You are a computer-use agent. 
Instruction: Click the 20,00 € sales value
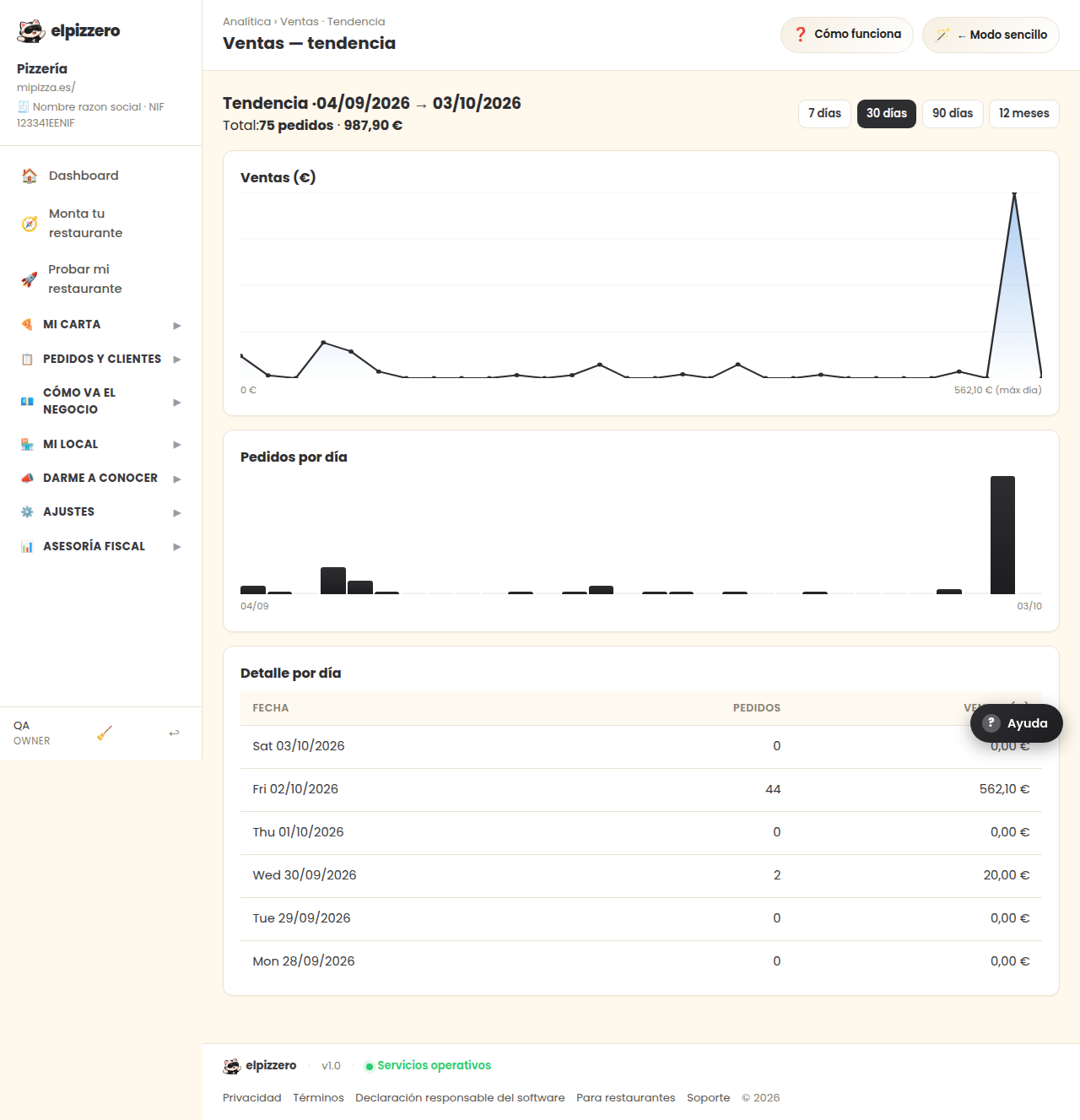[x=1007, y=875]
